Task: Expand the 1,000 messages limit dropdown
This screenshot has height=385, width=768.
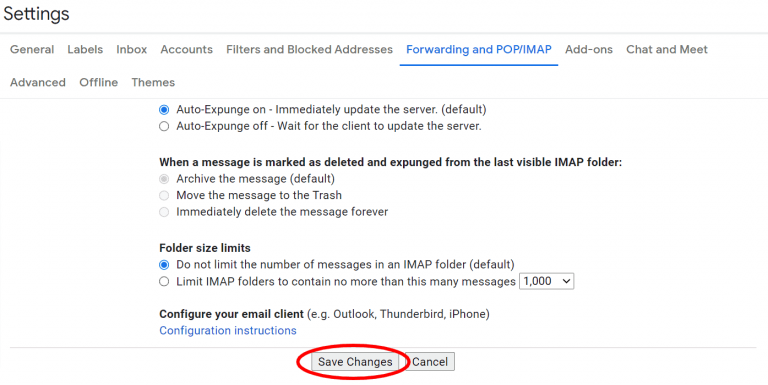Action: tap(546, 281)
